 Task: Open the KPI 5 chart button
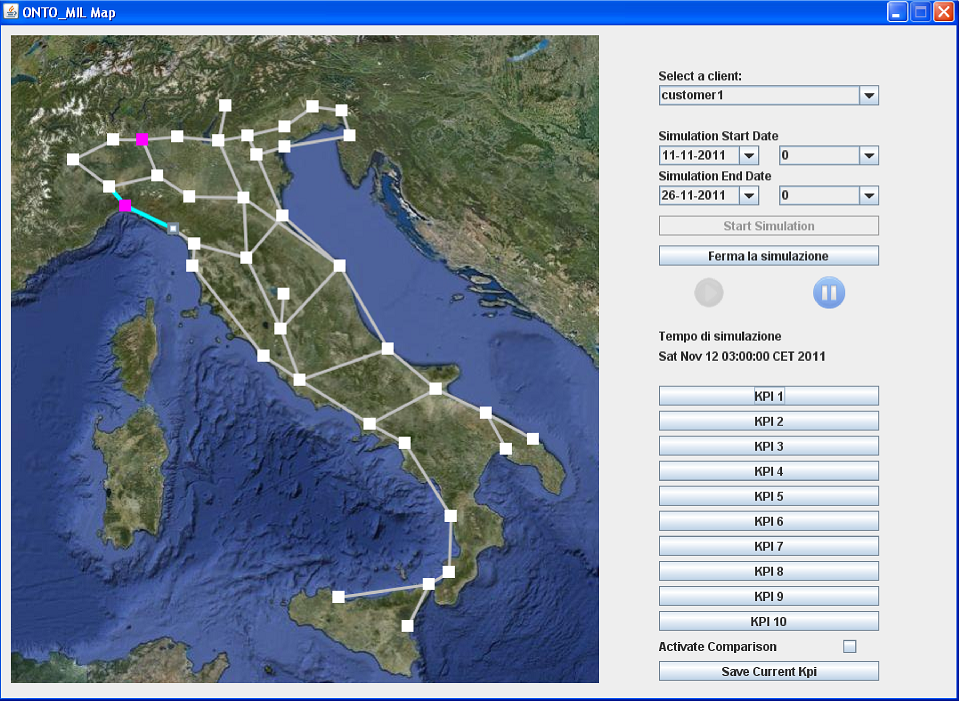click(768, 496)
